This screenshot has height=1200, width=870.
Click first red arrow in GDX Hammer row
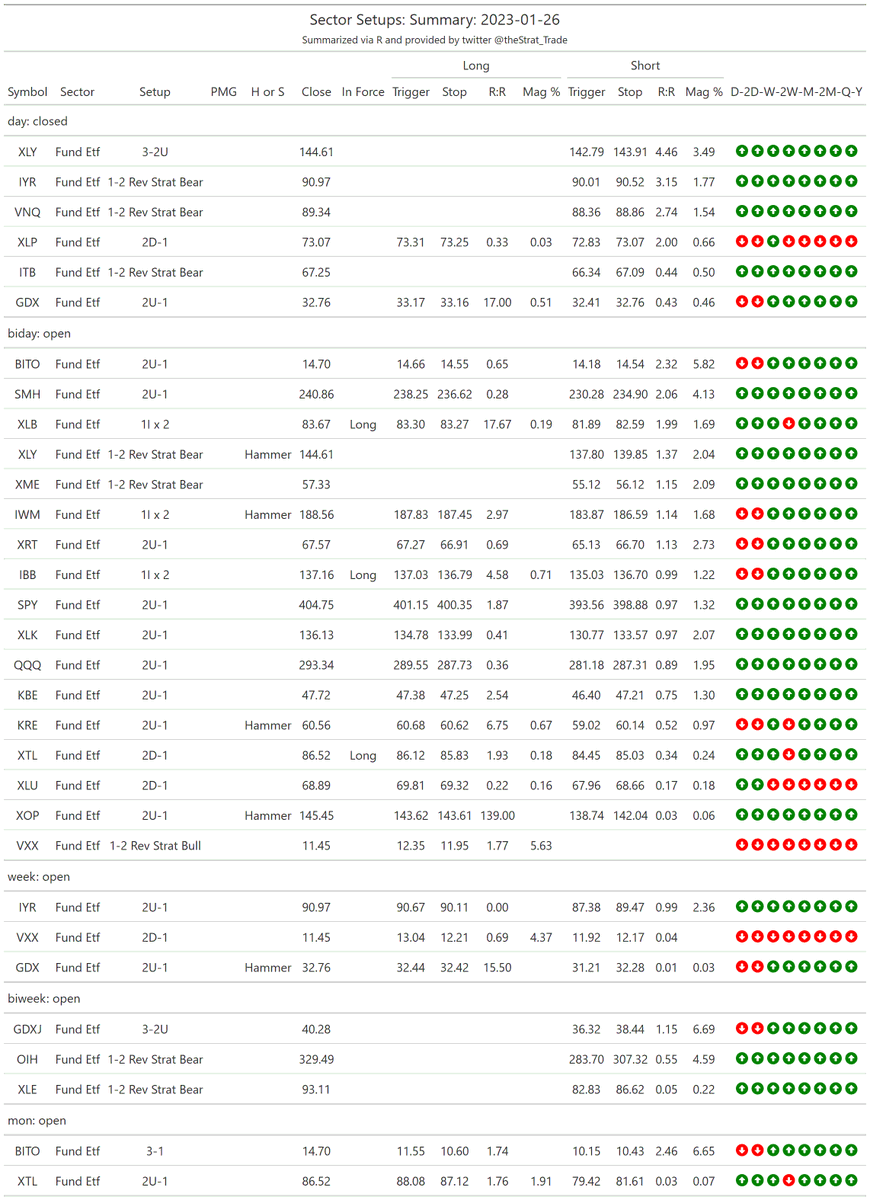pyautogui.click(x=742, y=967)
